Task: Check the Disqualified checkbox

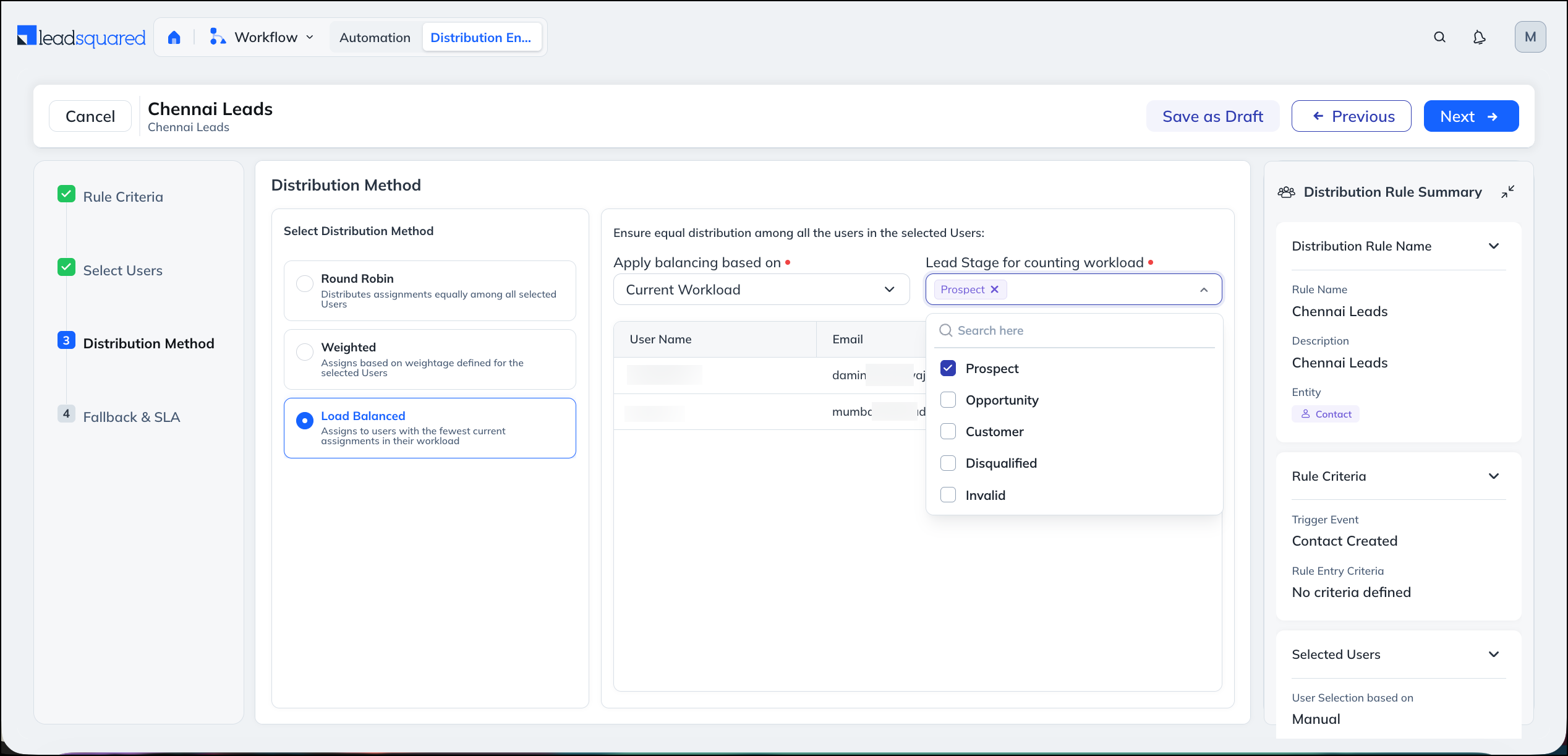Action: [948, 463]
